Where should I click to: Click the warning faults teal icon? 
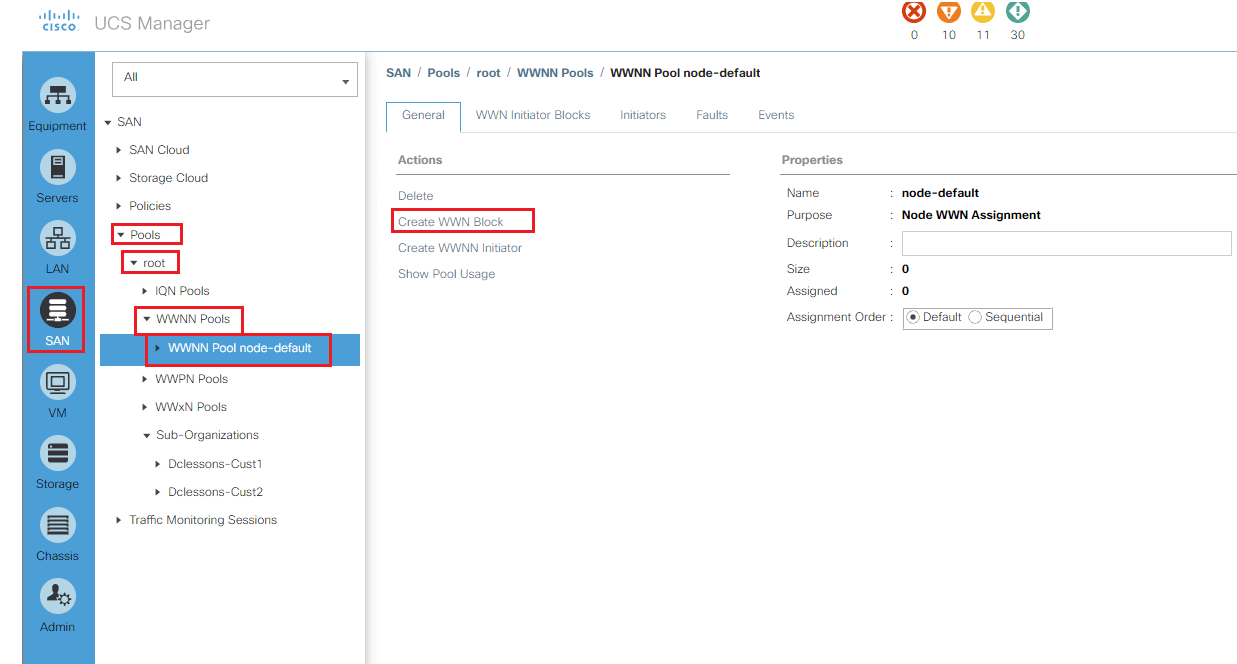tap(1018, 12)
